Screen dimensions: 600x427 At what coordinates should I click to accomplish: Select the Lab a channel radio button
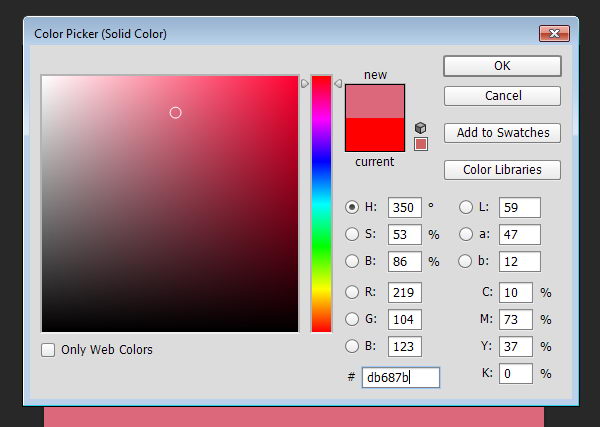coord(466,235)
